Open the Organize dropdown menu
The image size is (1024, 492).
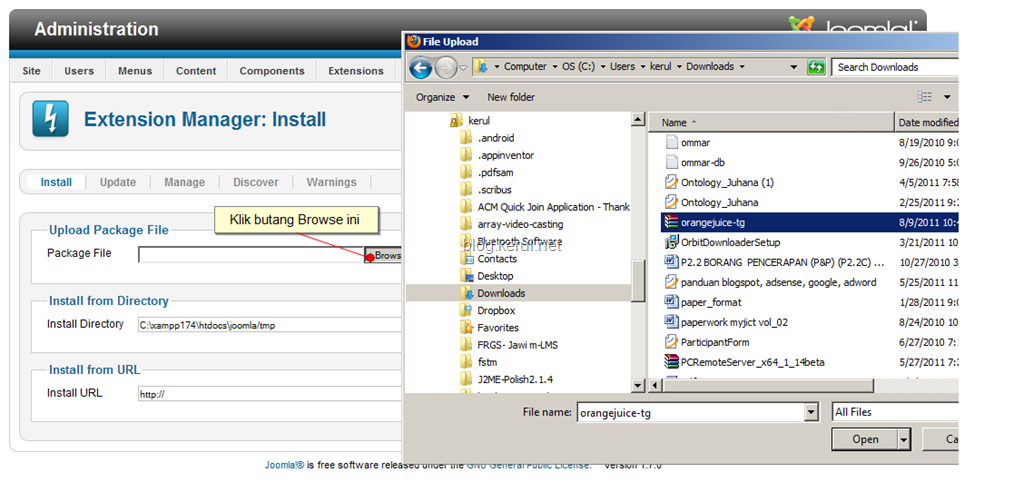(442, 97)
